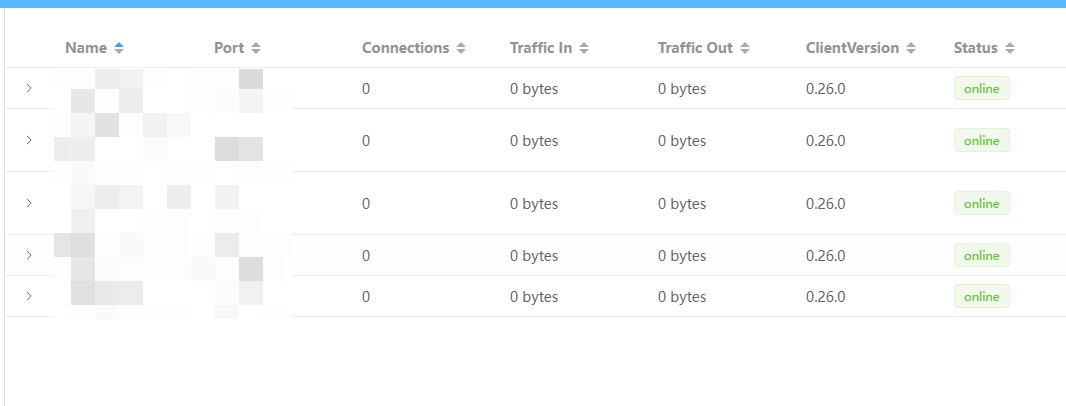Click the sort arrows beside Port header

coord(256,48)
